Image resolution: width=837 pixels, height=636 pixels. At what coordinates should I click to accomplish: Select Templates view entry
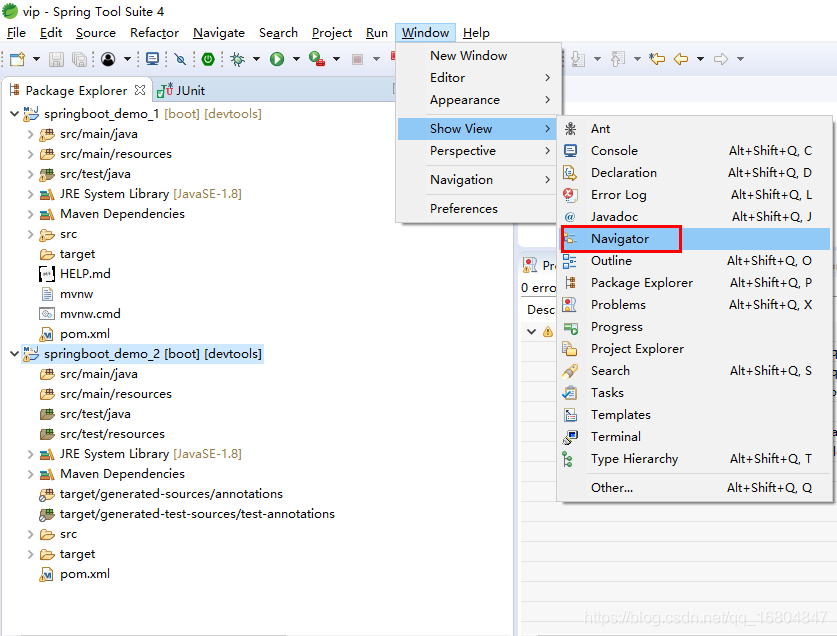click(693, 414)
